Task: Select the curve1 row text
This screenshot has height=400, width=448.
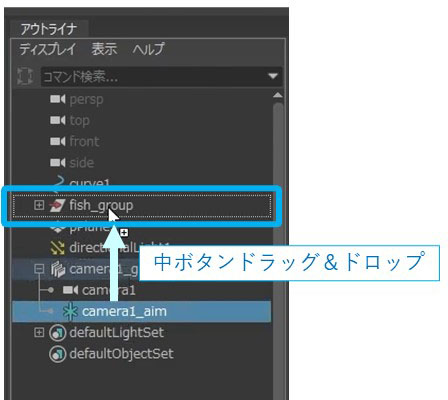Action: [89, 183]
